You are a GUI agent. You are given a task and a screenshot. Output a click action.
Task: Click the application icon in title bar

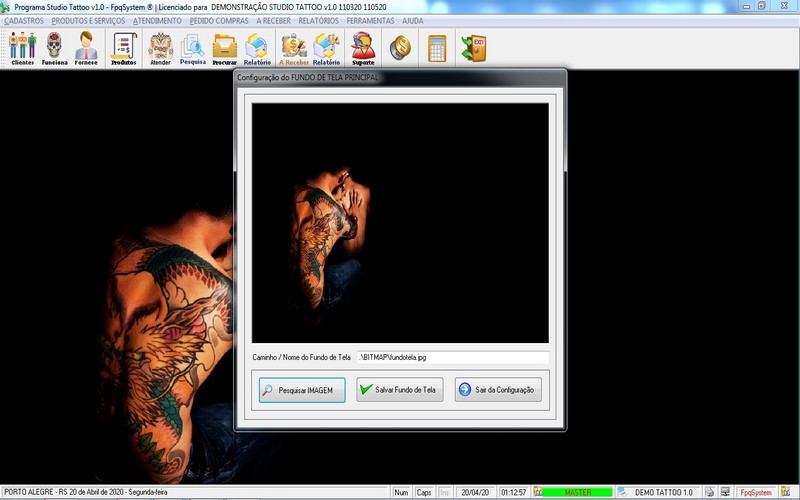click(x=5, y=7)
